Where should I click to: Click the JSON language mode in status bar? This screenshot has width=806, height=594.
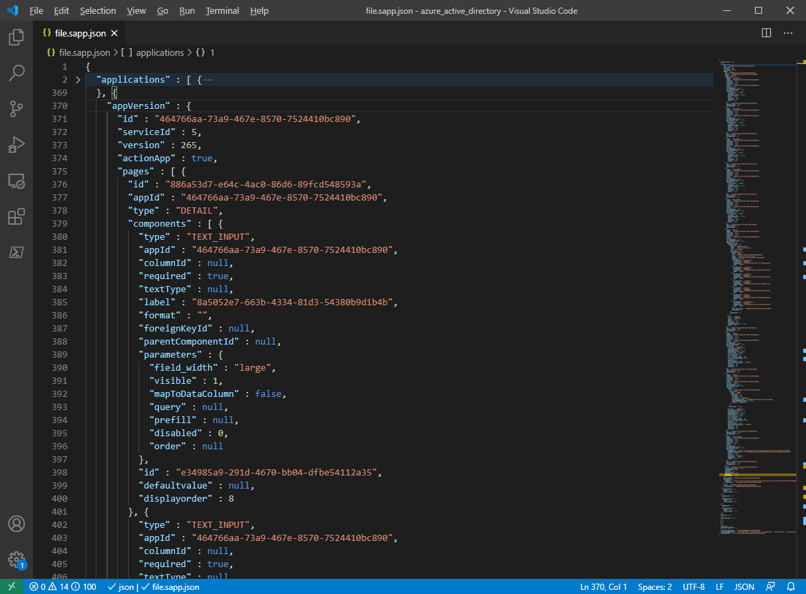pos(744,587)
